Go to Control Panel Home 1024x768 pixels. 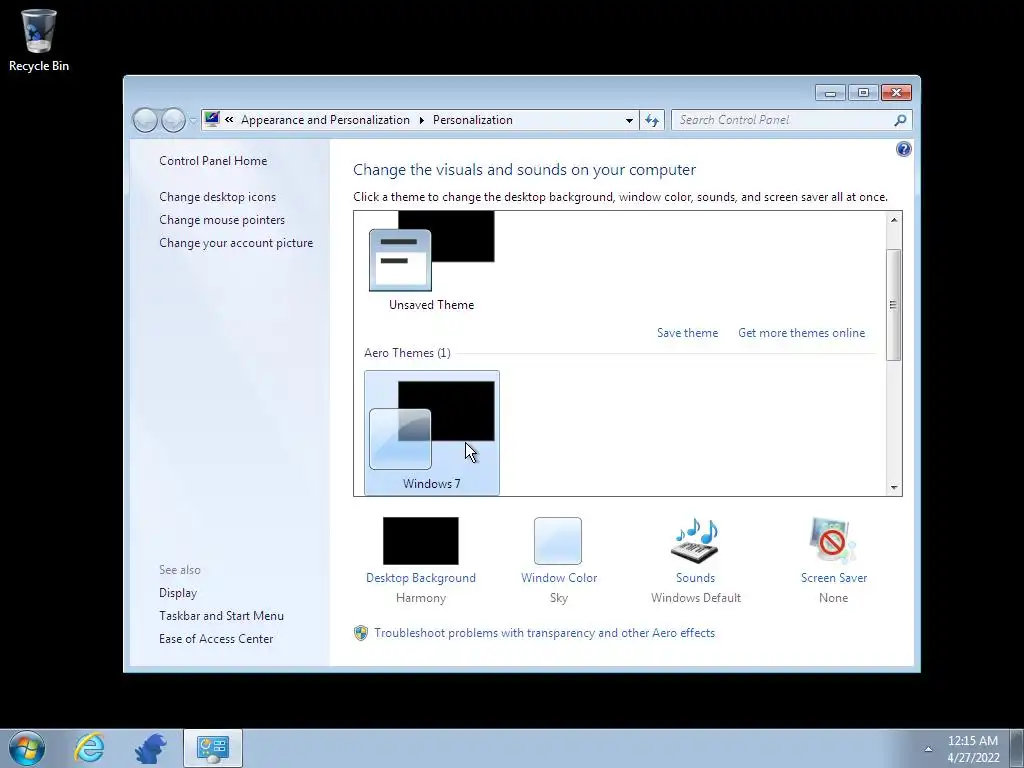pos(213,161)
